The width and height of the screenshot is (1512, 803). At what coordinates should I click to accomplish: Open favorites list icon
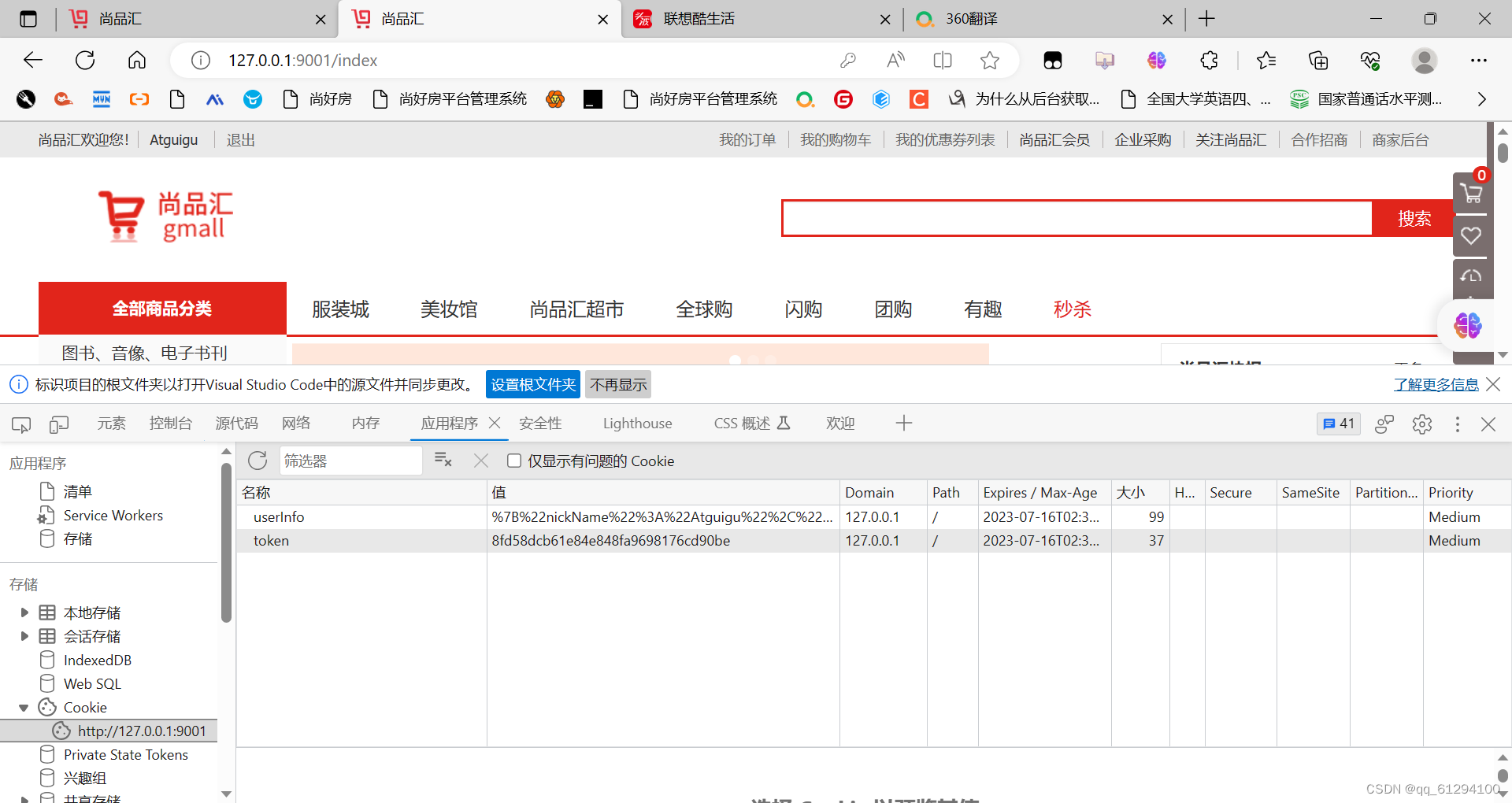tap(1266, 60)
